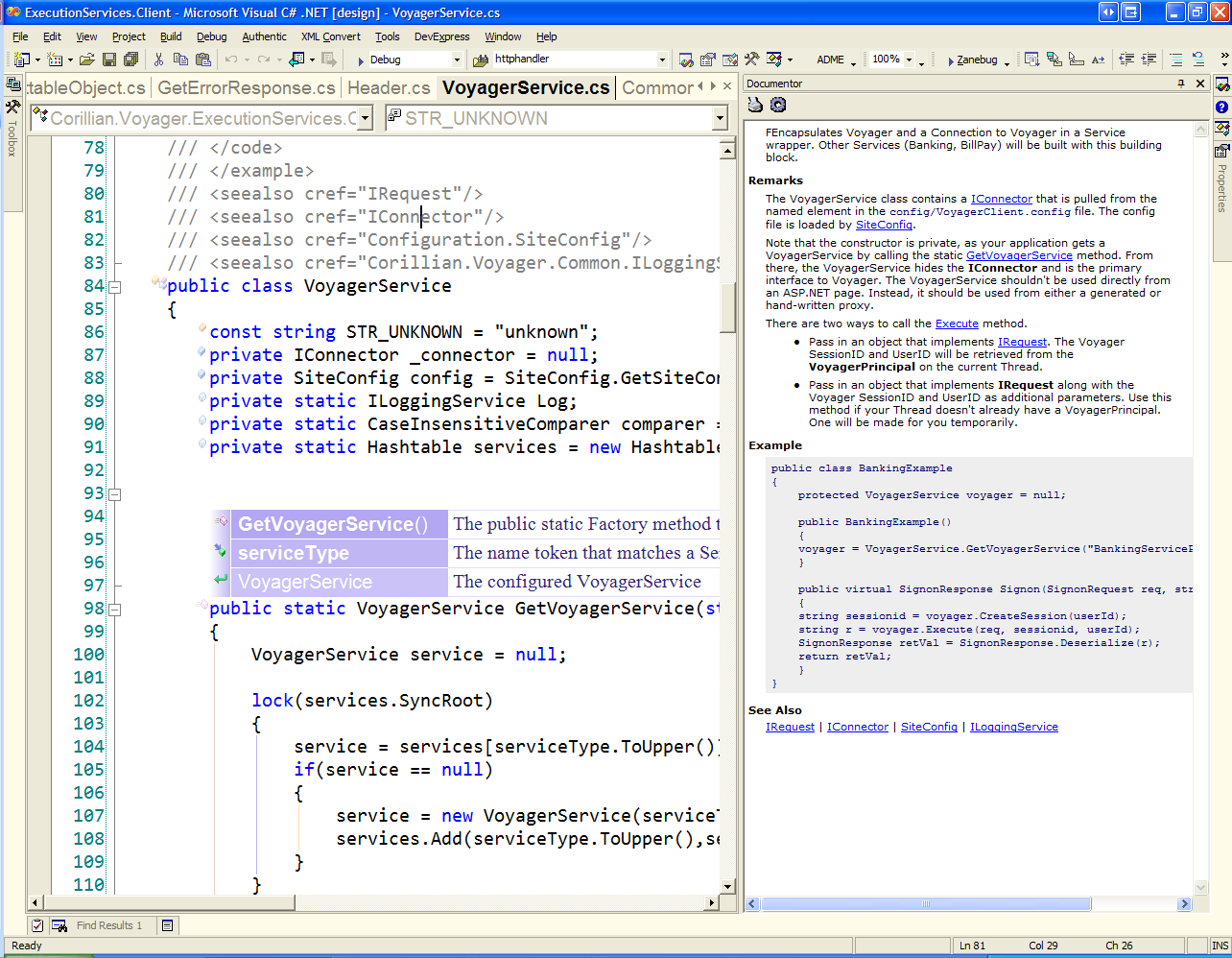The image size is (1232, 958).
Task: Collapse the VoyagerService class outline at line 84
Action: coord(115,287)
